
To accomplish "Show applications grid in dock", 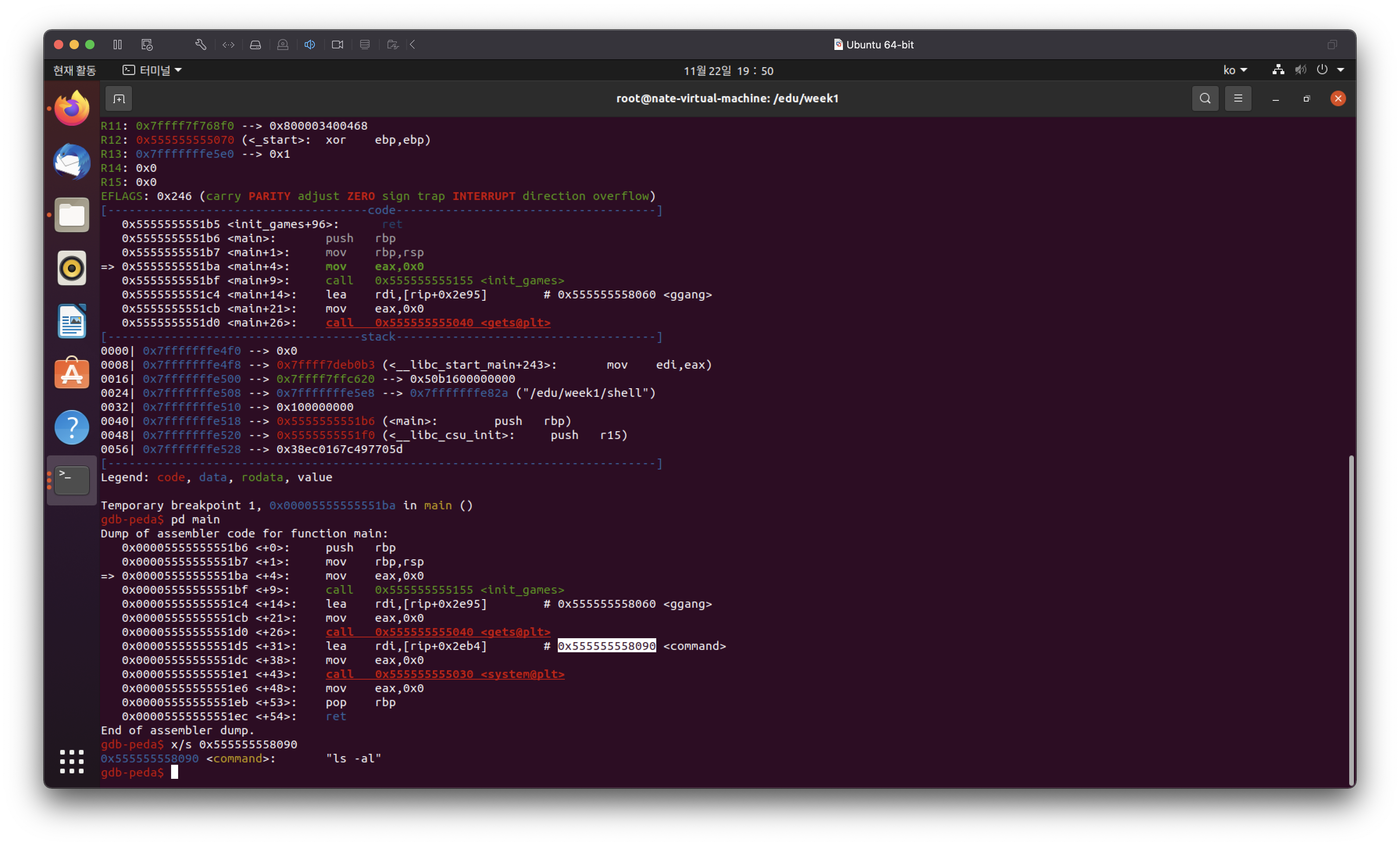I will [x=71, y=761].
